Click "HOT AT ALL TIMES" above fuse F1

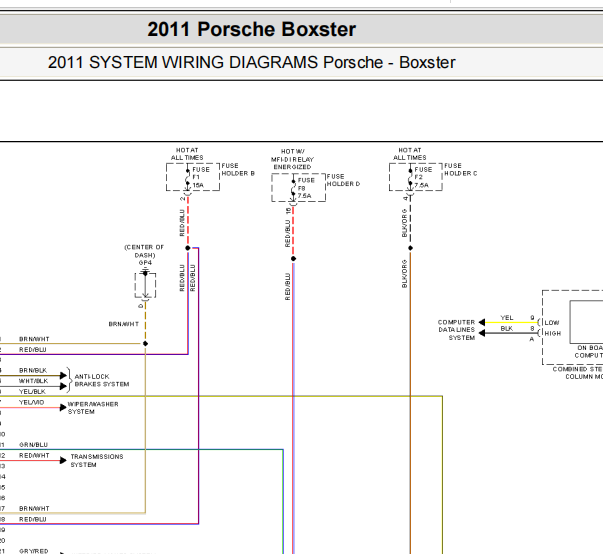click(x=187, y=154)
